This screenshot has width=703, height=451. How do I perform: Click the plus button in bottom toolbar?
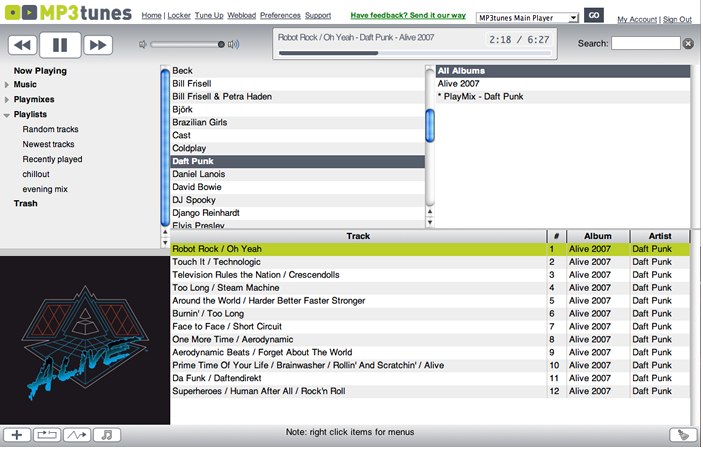[17, 435]
